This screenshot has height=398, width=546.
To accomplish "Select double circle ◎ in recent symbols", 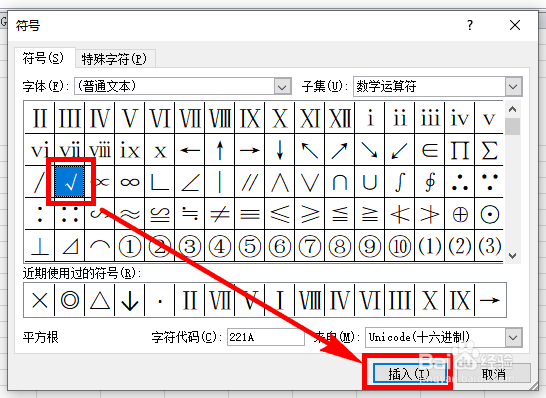I will click(x=70, y=300).
